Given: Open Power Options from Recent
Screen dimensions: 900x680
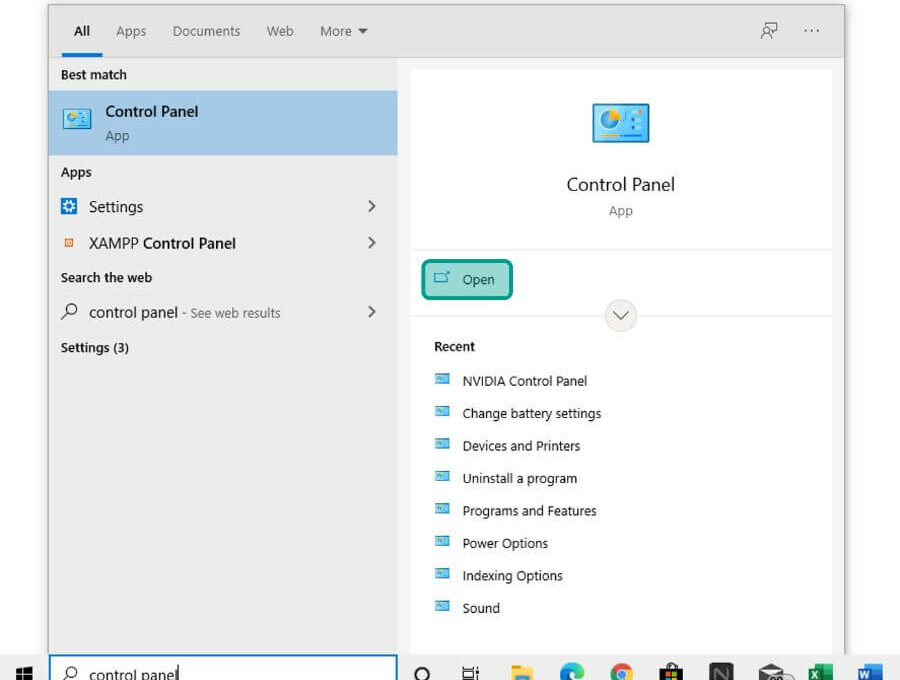Looking at the screenshot, I should (x=505, y=543).
